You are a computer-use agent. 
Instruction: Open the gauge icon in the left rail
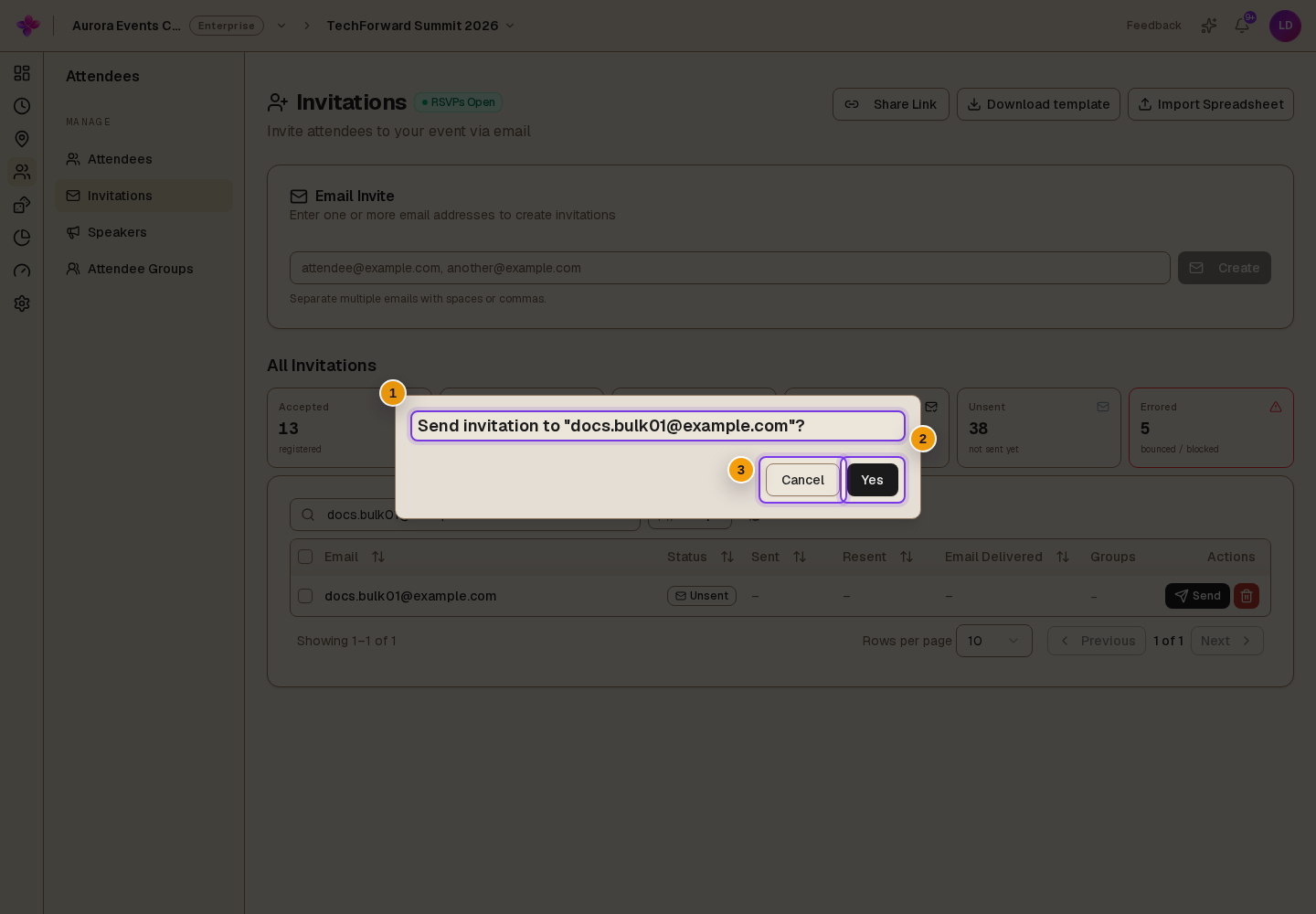[x=22, y=271]
